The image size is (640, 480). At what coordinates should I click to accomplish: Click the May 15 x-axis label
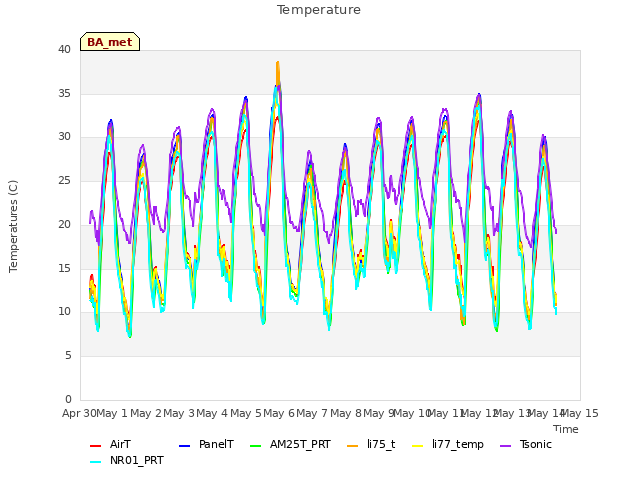coord(580,413)
